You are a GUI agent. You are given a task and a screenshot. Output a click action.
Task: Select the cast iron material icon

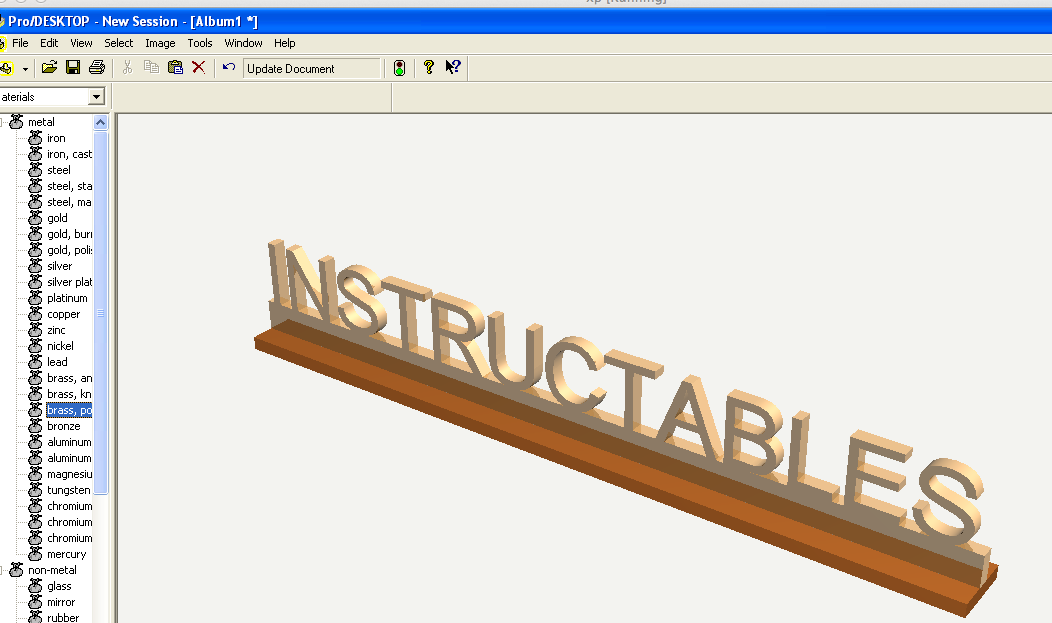[36, 154]
